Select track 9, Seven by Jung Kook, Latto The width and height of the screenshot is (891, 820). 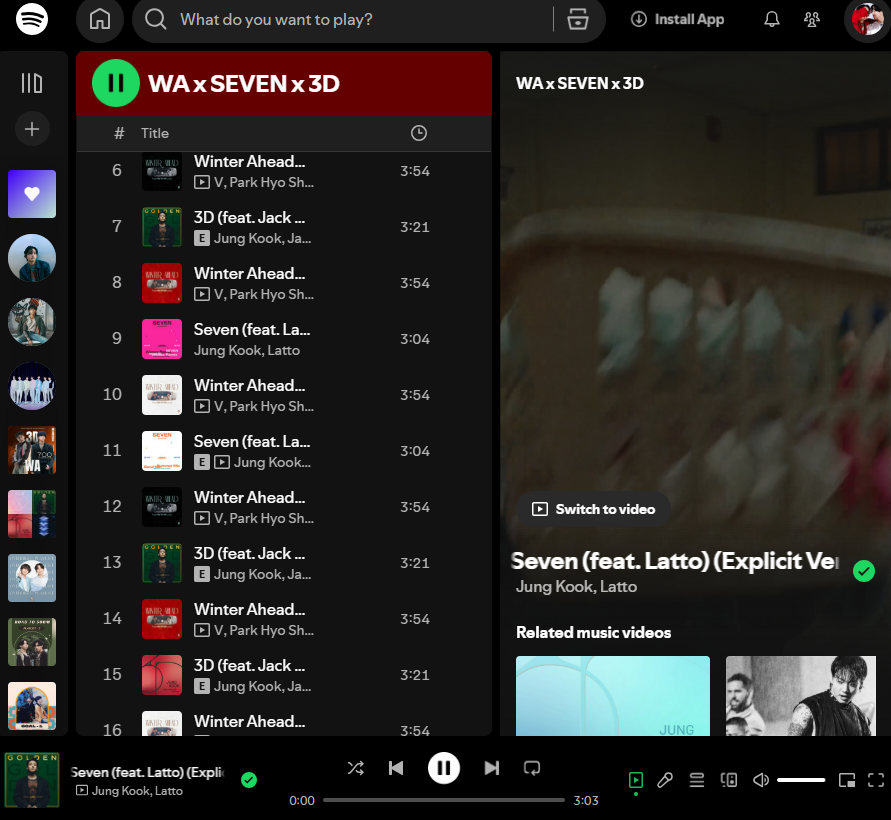pyautogui.click(x=284, y=339)
